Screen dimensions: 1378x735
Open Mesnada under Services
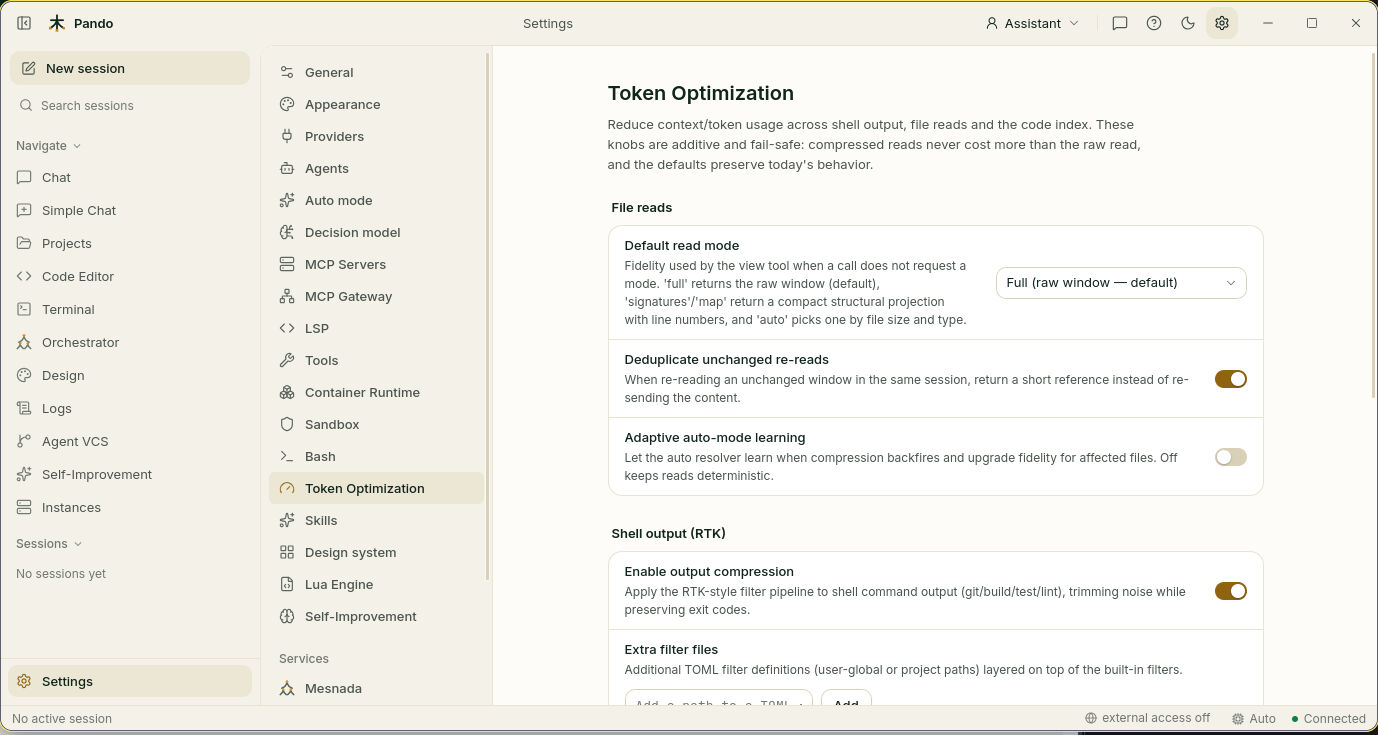coord(376,688)
